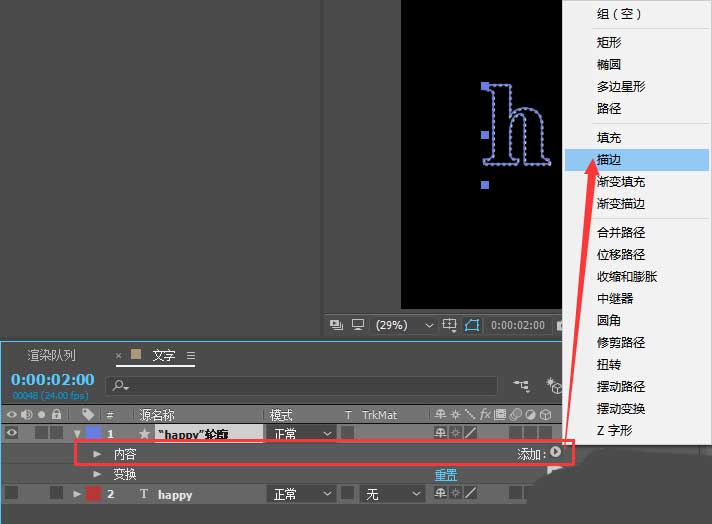Close the 文字 composition tab
The width and height of the screenshot is (712, 524).
tap(119, 356)
